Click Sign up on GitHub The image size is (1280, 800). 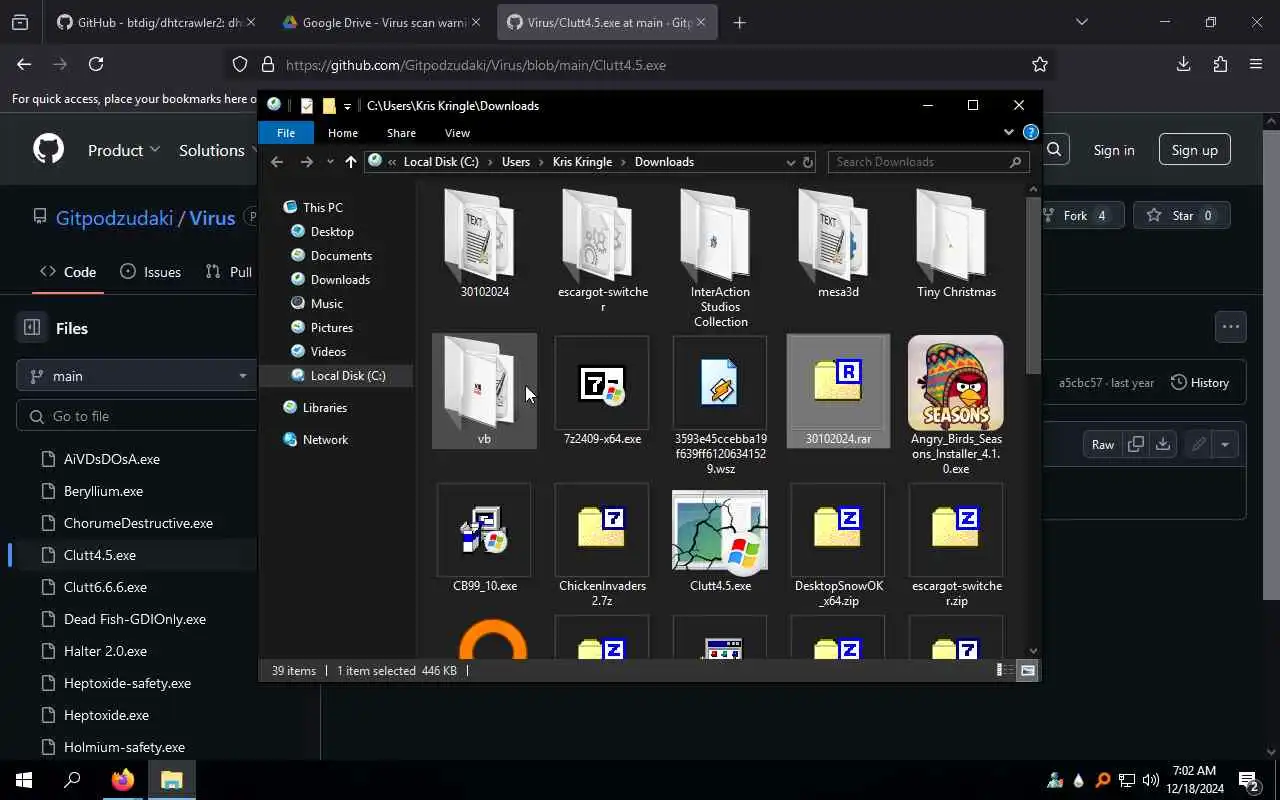click(x=1194, y=150)
